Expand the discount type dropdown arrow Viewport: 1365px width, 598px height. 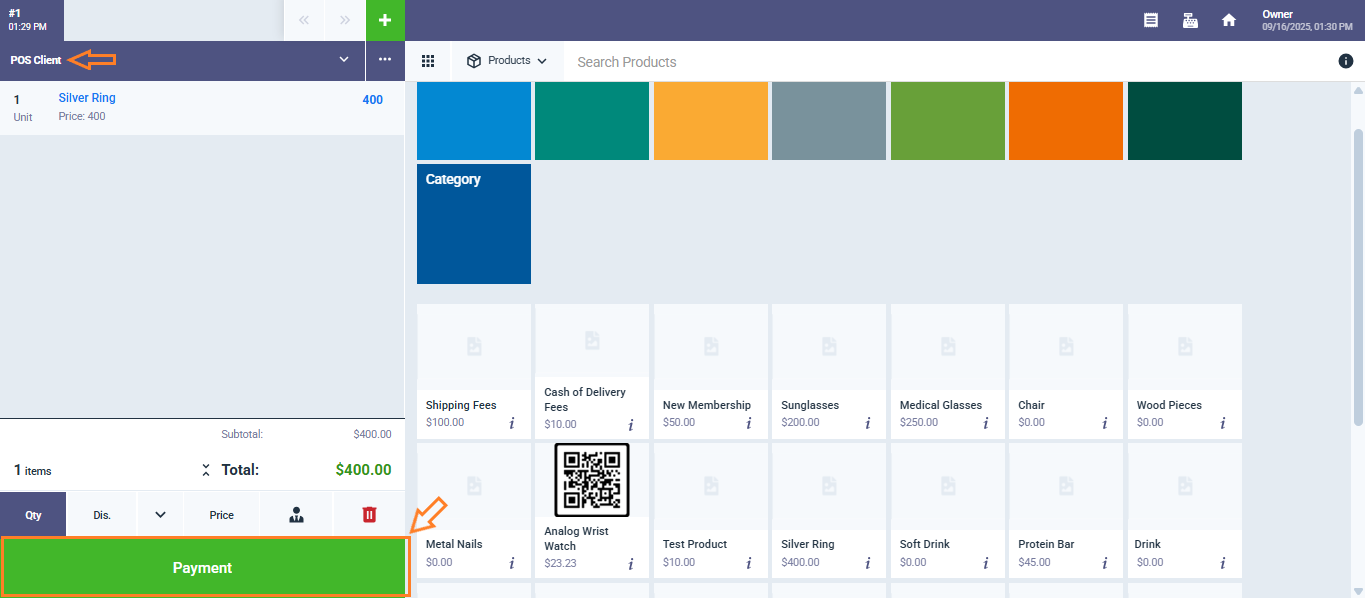[x=160, y=515]
